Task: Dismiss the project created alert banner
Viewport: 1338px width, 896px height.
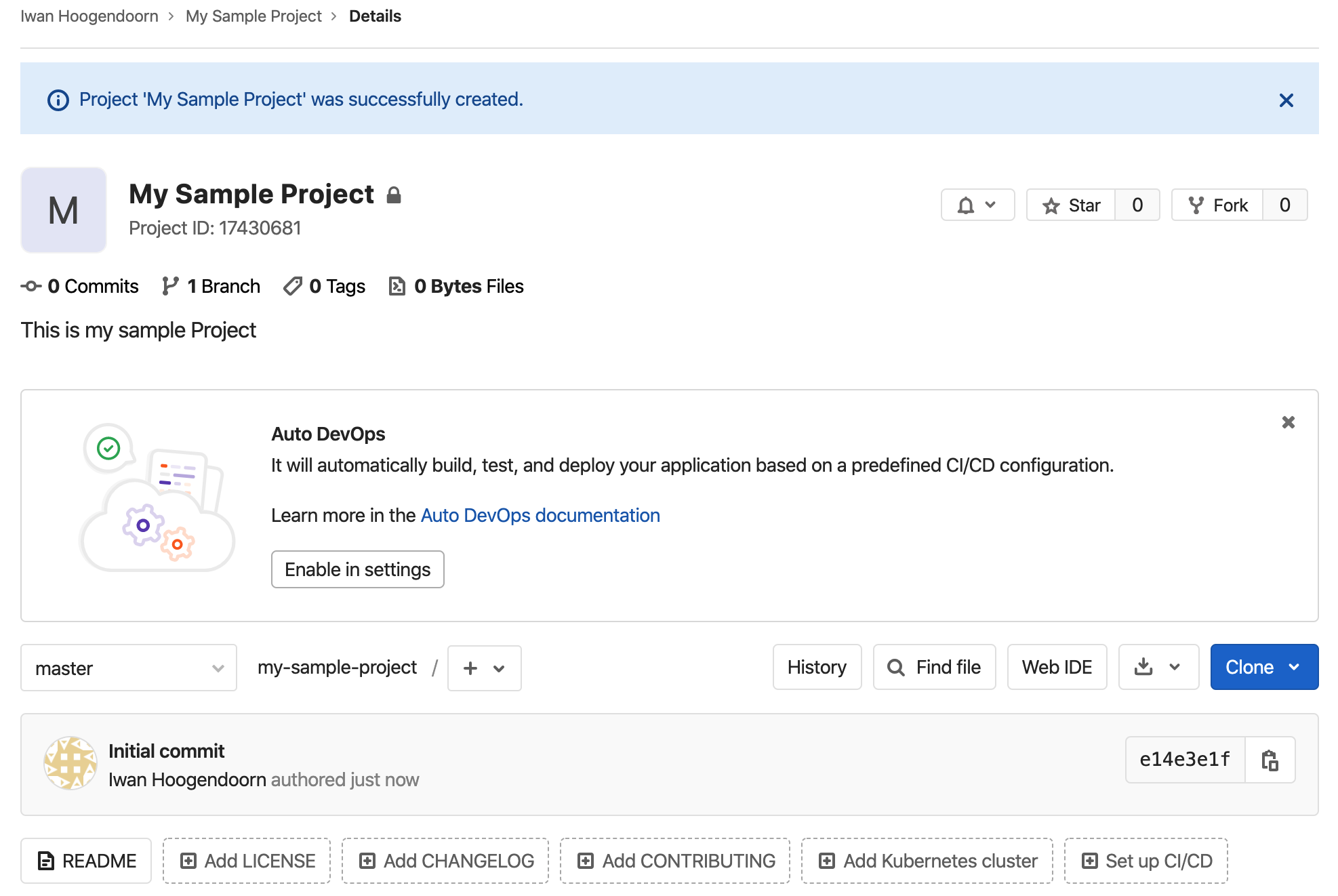Action: pyautogui.click(x=1286, y=100)
